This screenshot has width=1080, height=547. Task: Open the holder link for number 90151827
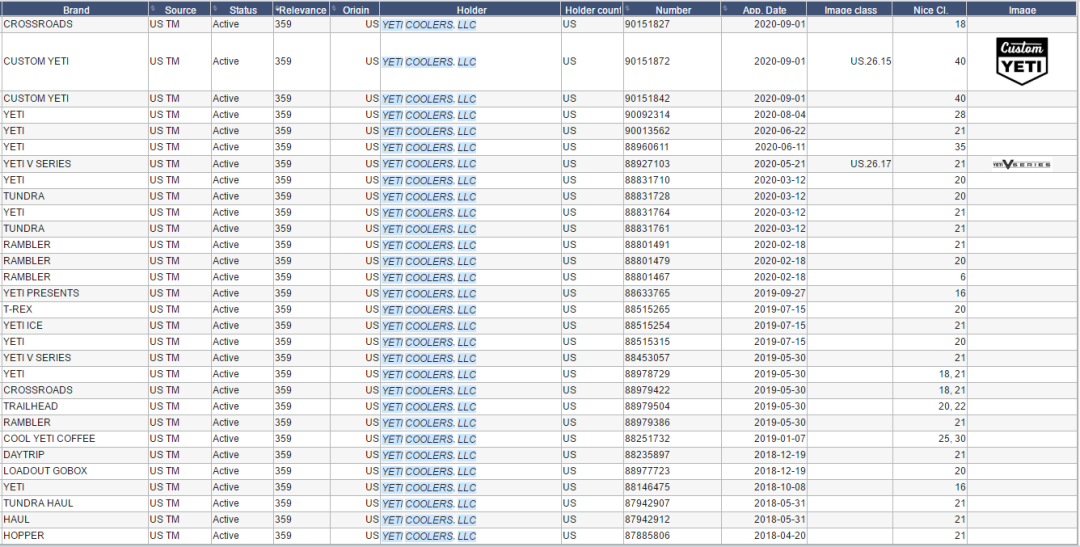coord(429,25)
